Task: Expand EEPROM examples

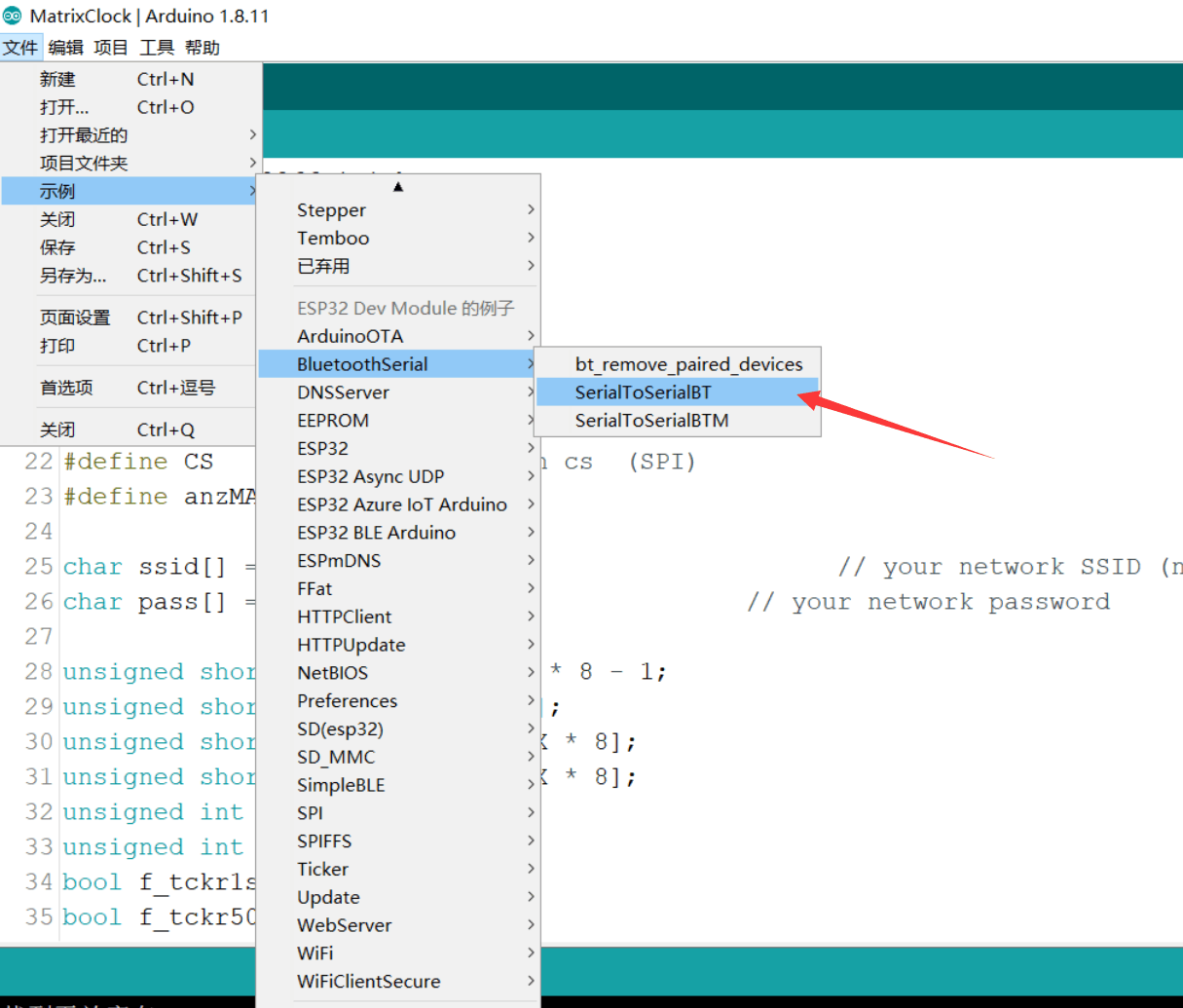Action: point(398,421)
